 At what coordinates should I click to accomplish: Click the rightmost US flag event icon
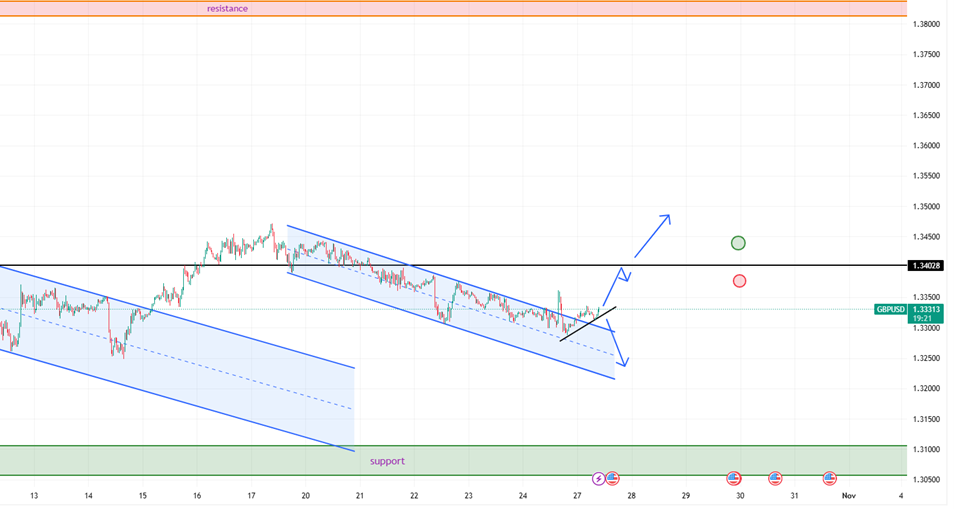(x=830, y=479)
